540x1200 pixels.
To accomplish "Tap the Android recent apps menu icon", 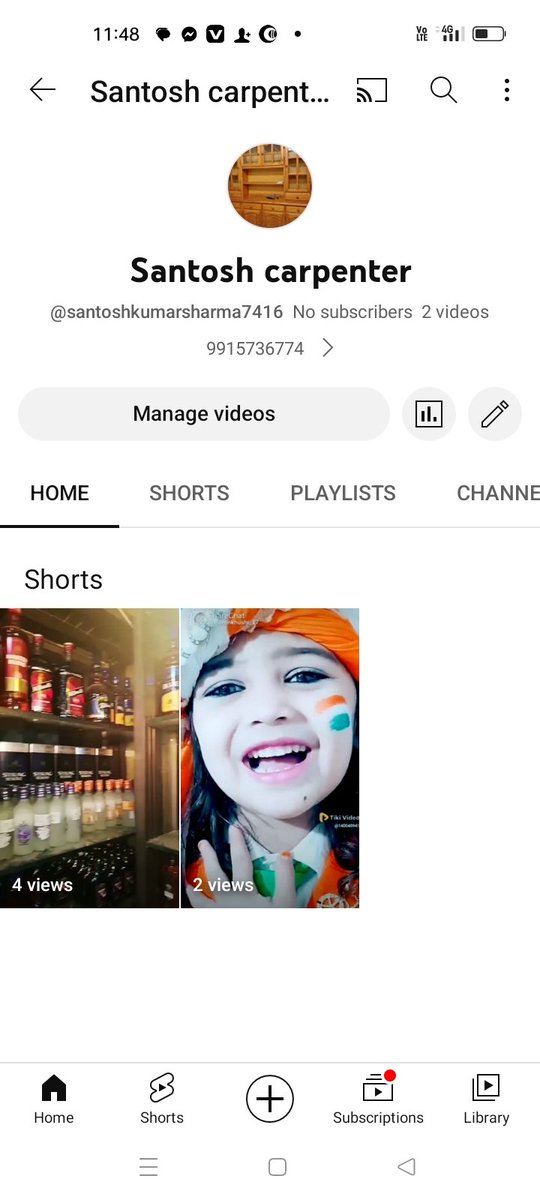I will click(149, 1167).
